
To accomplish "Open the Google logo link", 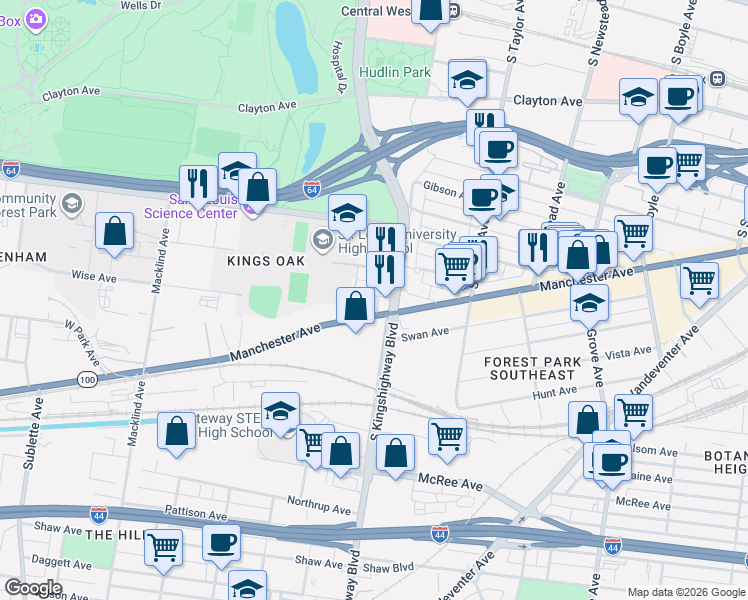I will click(x=33, y=589).
